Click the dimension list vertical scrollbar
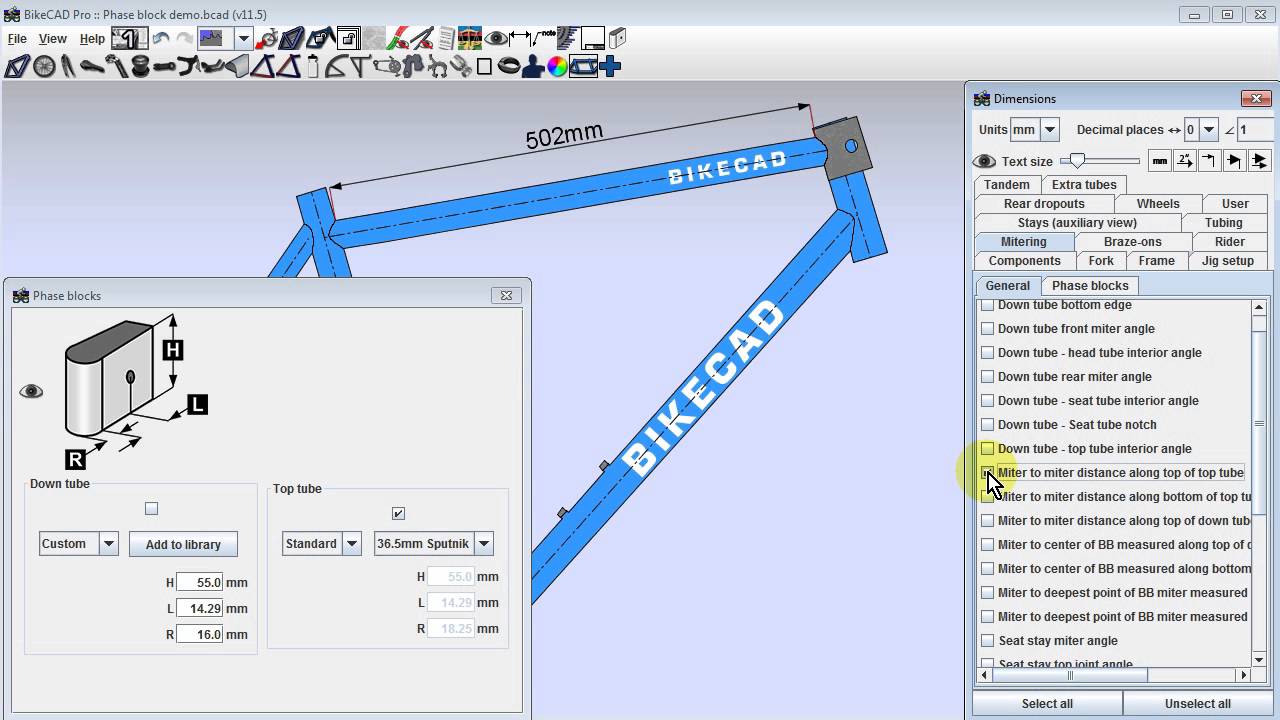Viewport: 1280px width, 720px height. (x=1259, y=482)
